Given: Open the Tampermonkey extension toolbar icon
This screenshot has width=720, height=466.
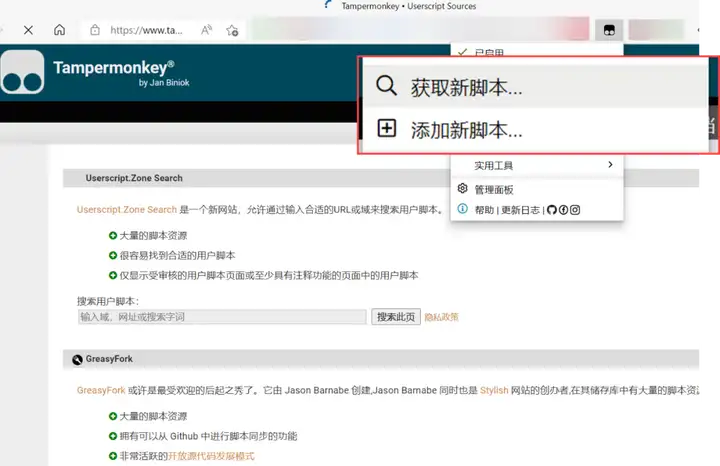Looking at the screenshot, I should [609, 30].
